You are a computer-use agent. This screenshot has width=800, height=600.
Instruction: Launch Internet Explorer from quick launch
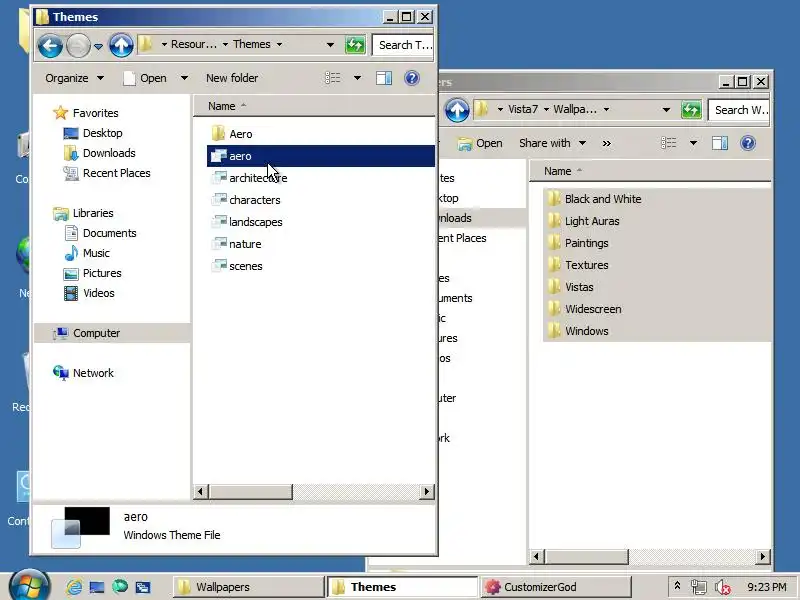point(74,587)
